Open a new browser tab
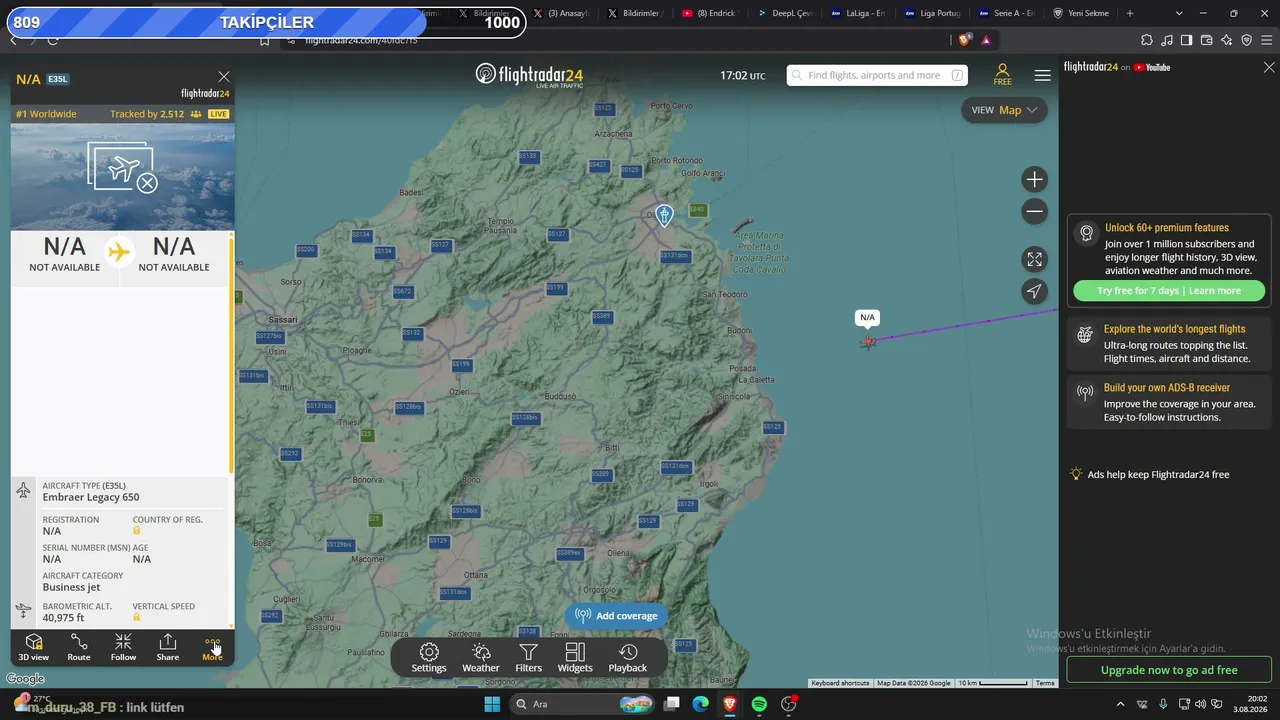 [1130, 13]
